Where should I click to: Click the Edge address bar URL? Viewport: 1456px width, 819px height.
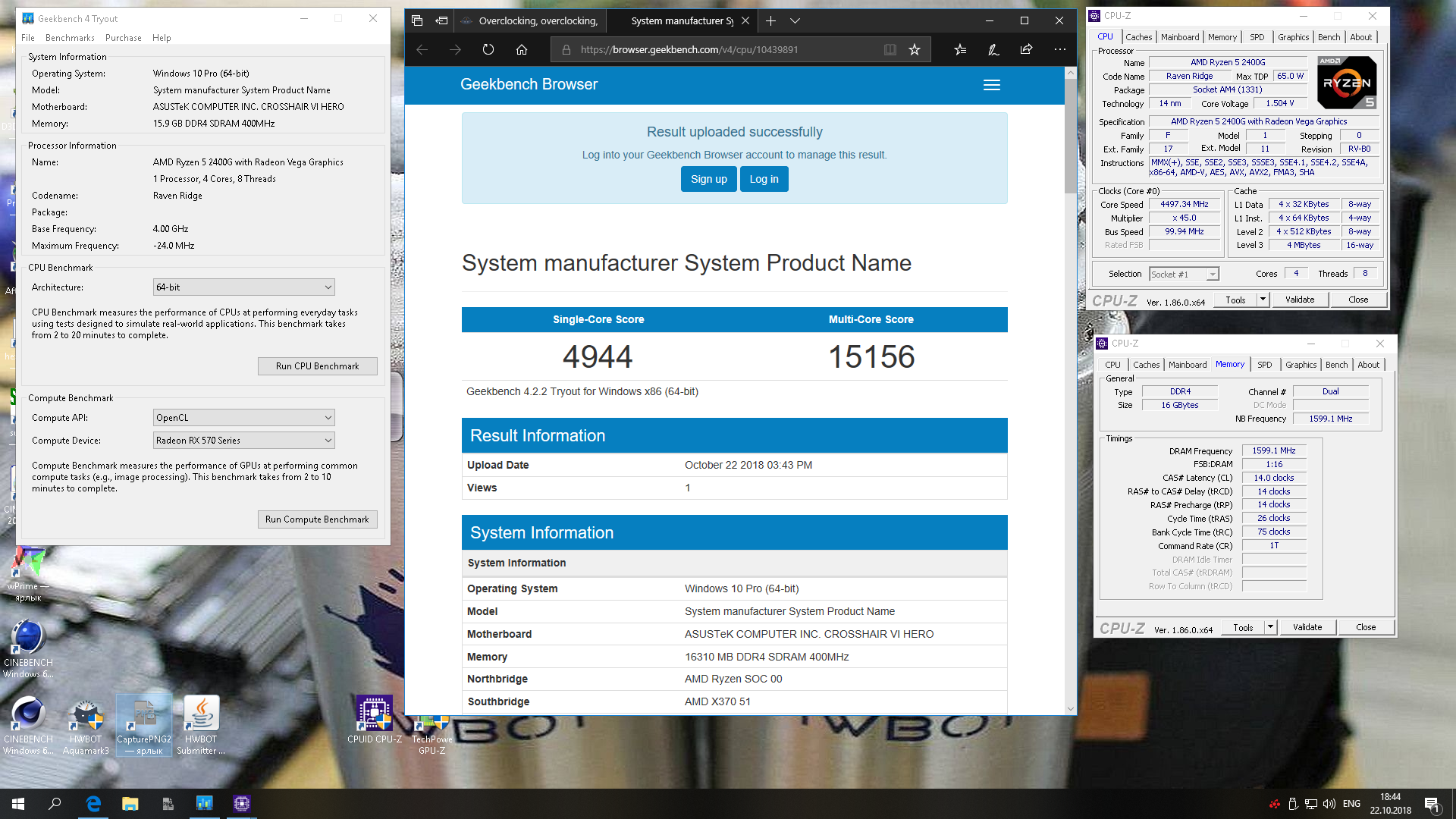689,50
